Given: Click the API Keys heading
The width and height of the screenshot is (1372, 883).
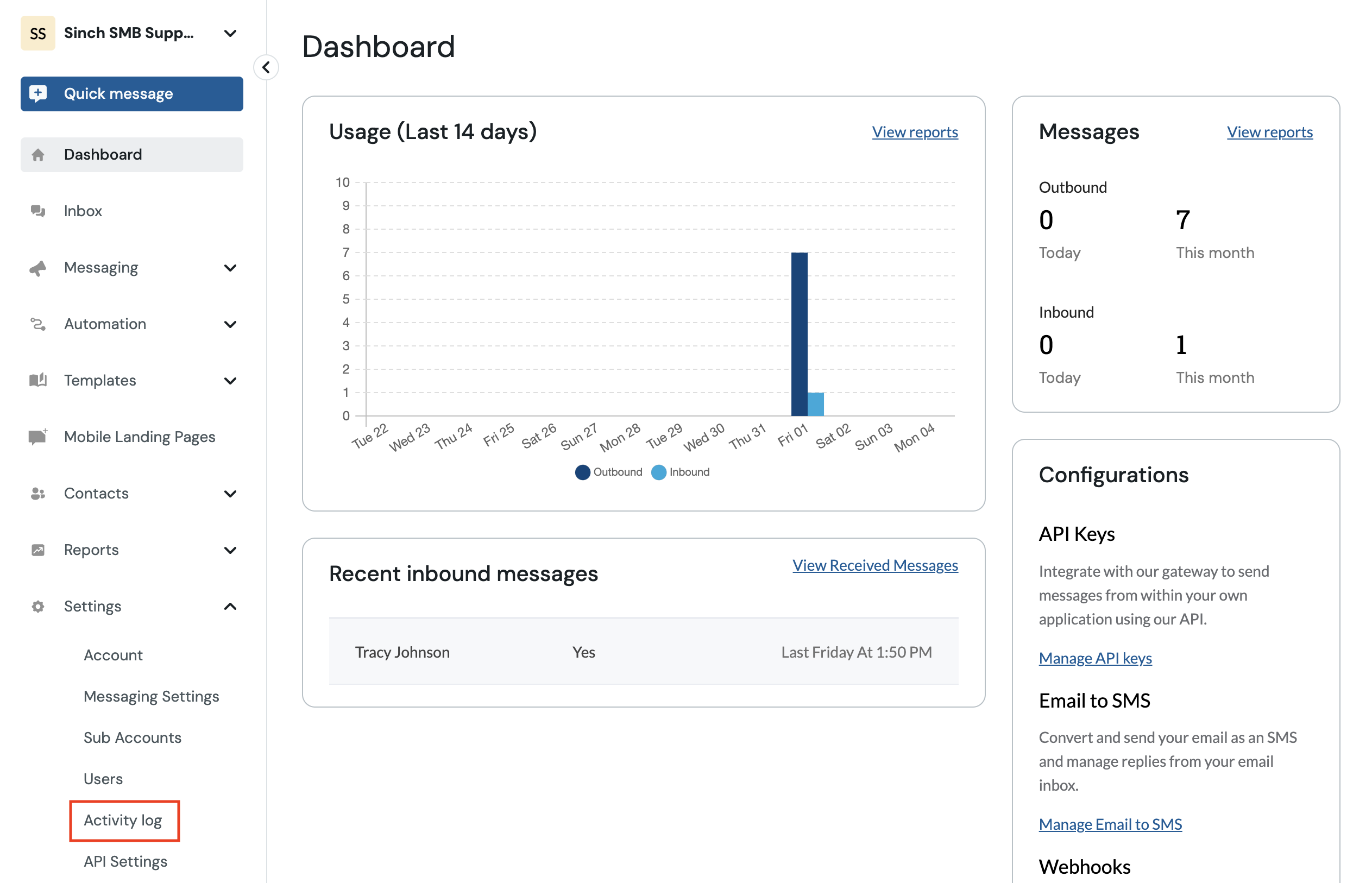Looking at the screenshot, I should [1077, 534].
